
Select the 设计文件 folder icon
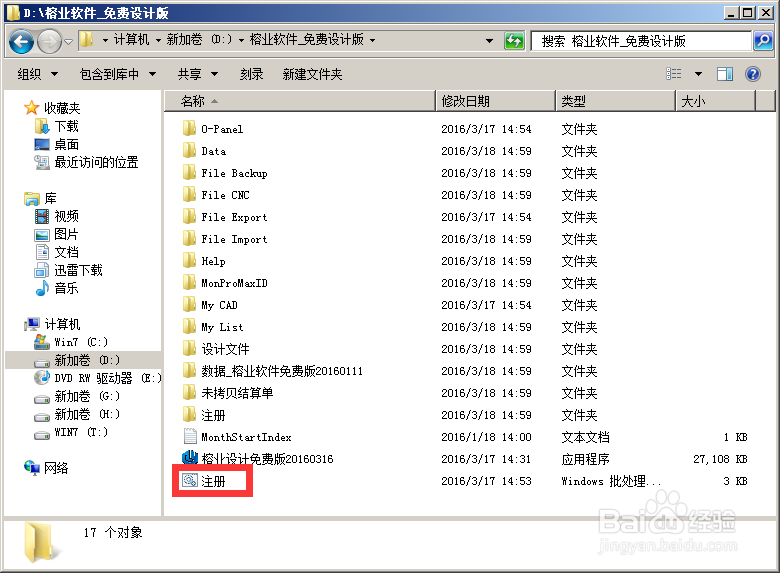tap(189, 348)
